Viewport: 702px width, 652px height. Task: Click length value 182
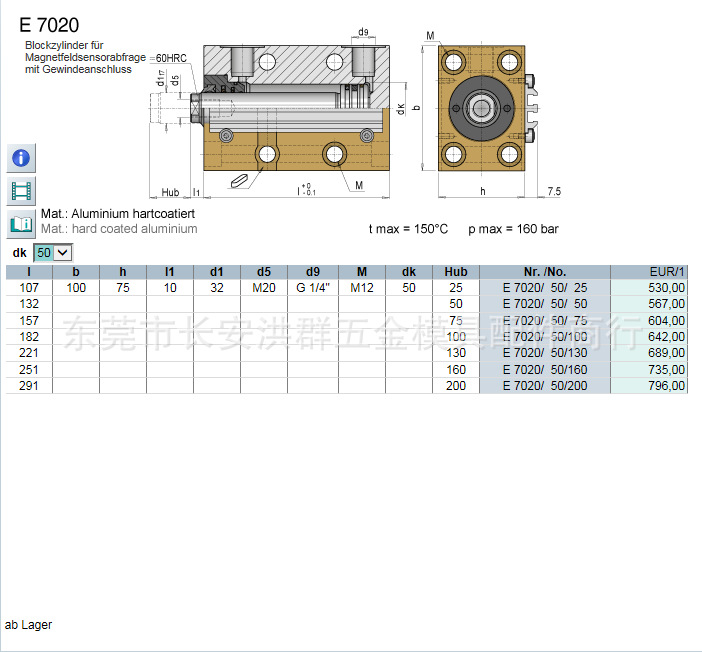tap(29, 337)
